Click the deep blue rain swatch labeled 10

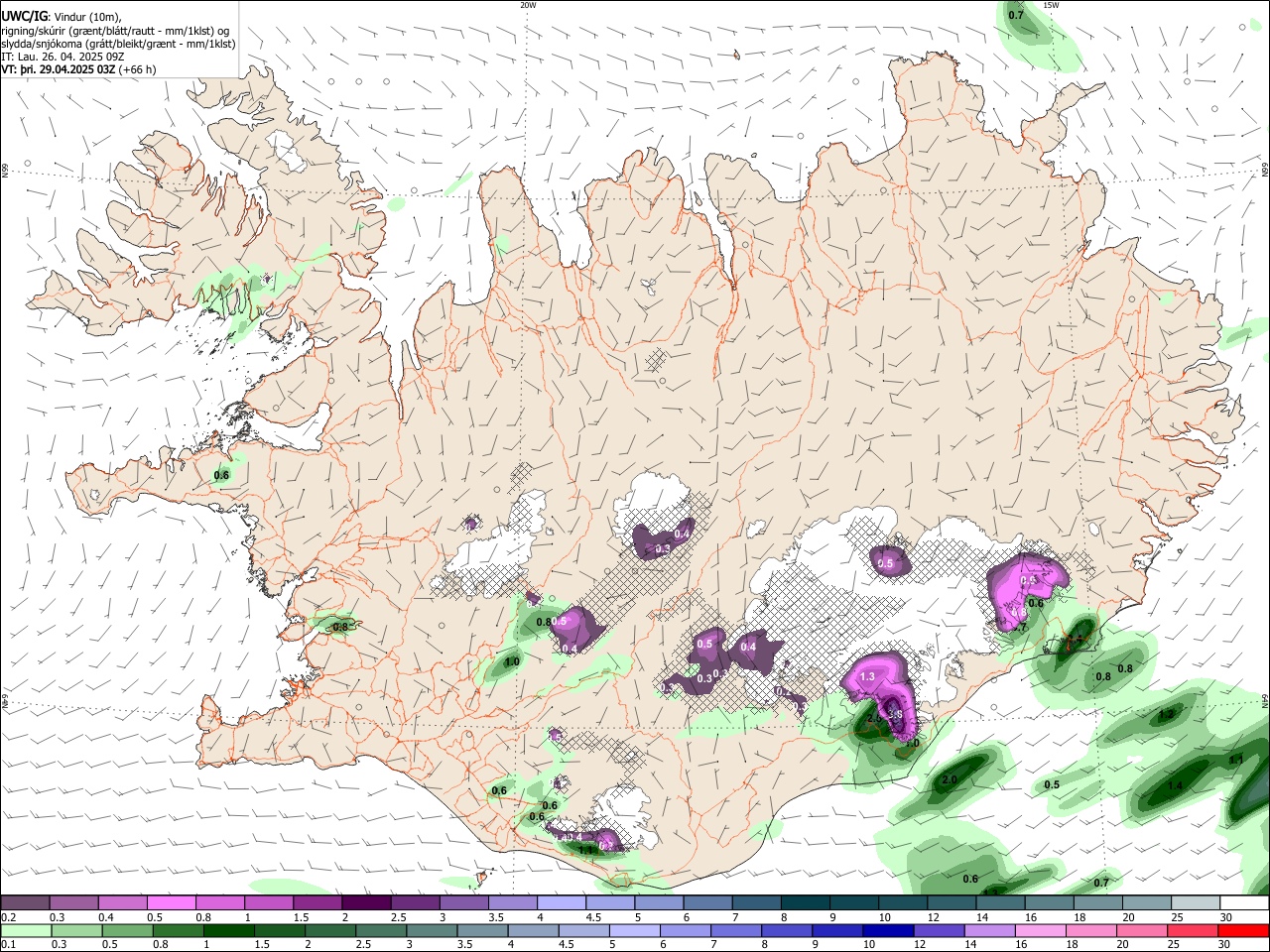pos(888,931)
